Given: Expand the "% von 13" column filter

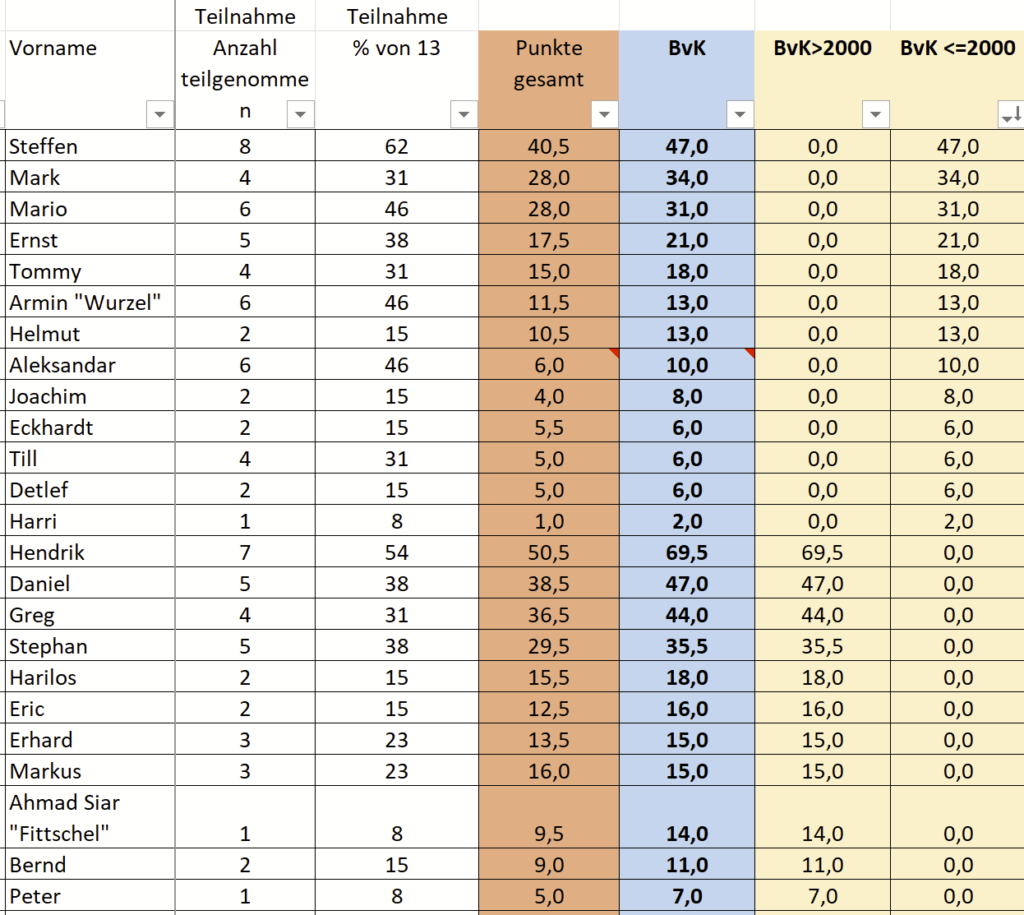Looking at the screenshot, I should point(463,115).
